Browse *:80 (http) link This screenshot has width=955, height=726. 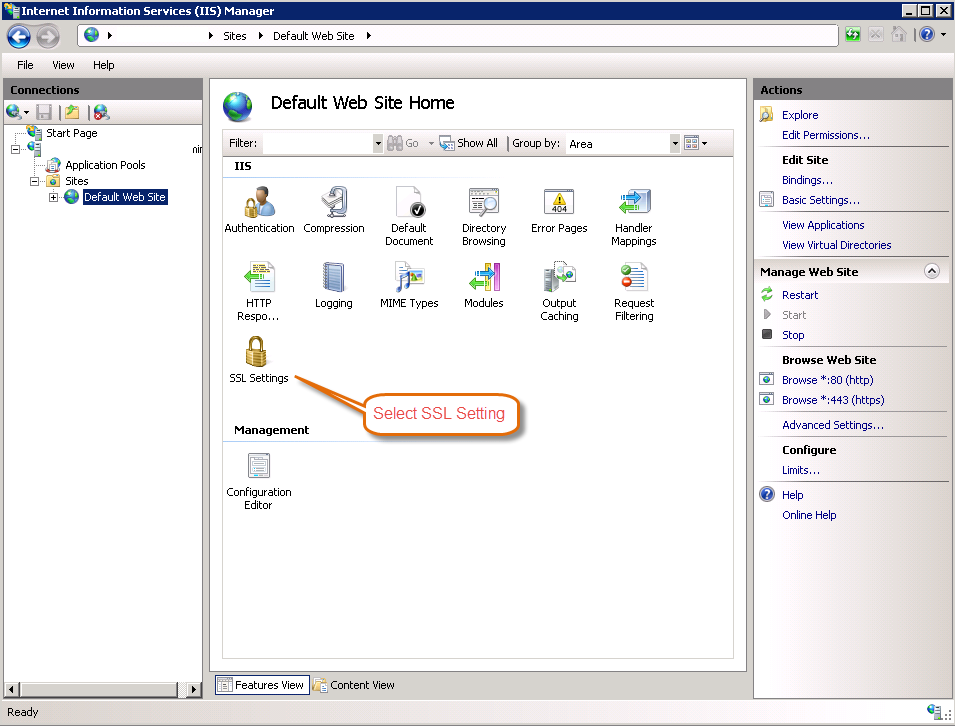[827, 381]
